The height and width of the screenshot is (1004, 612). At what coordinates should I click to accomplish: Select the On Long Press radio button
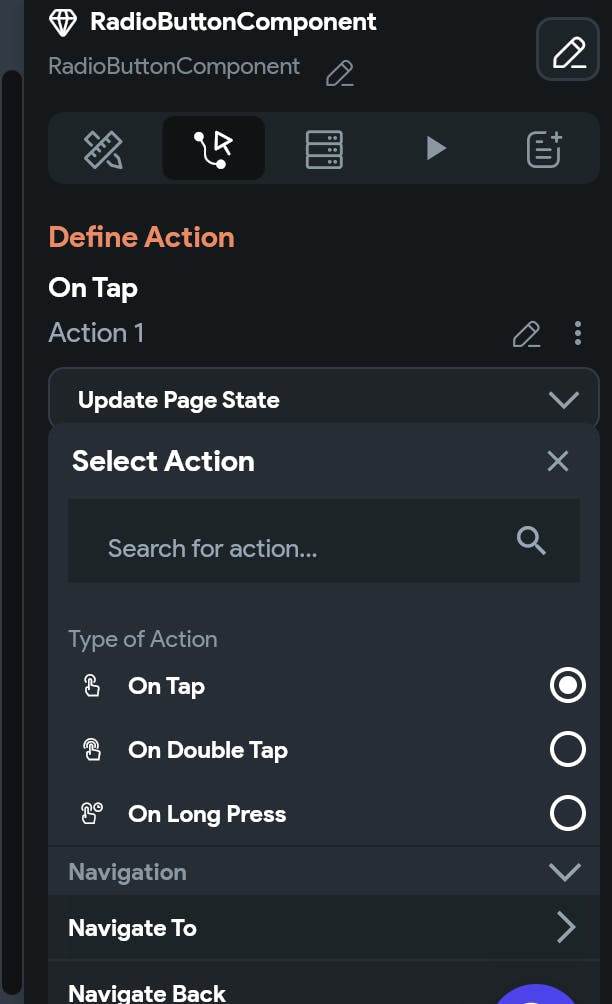tap(567, 814)
